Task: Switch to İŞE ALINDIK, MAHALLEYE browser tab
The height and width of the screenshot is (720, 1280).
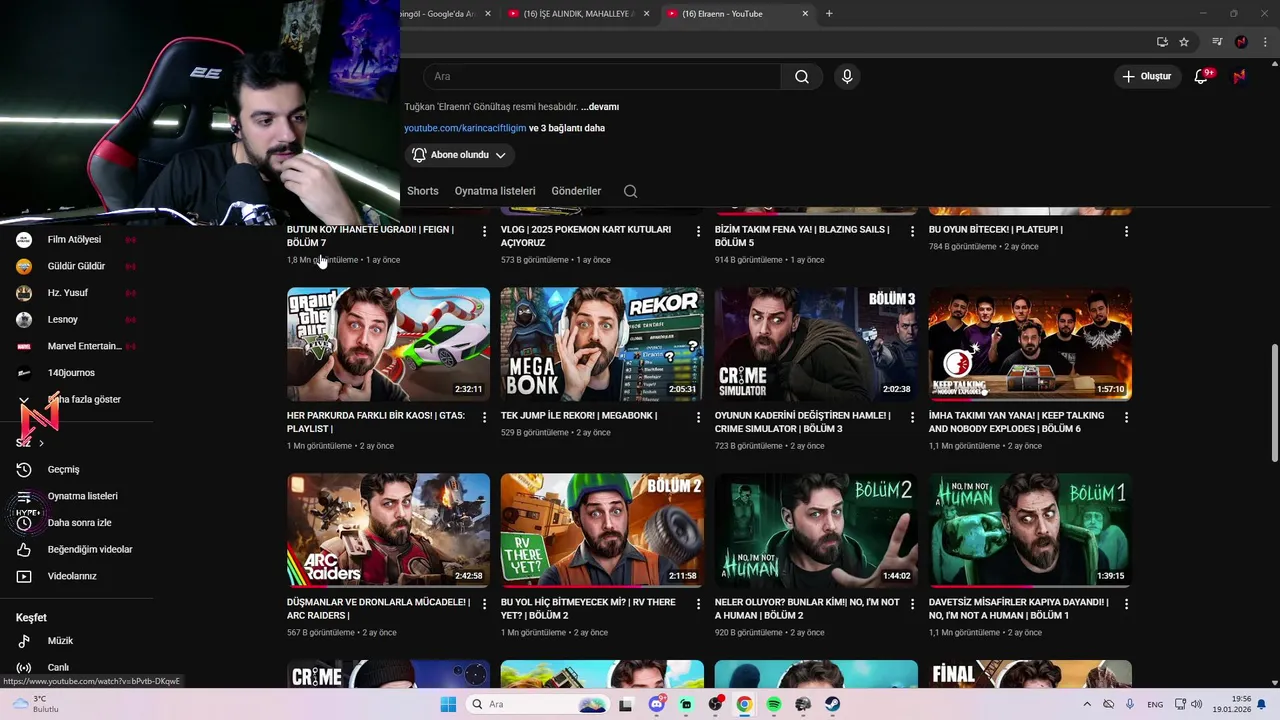Action: click(x=579, y=14)
